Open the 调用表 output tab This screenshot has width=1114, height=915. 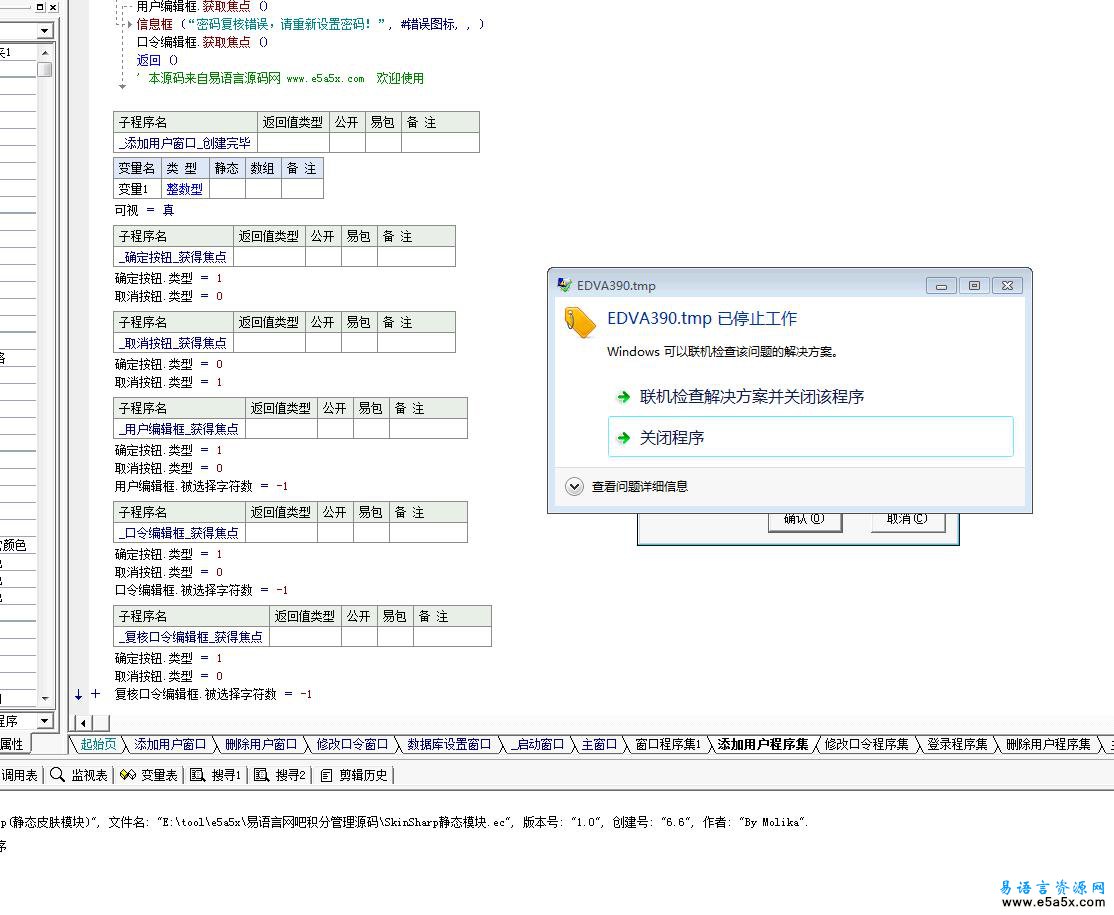coord(19,775)
